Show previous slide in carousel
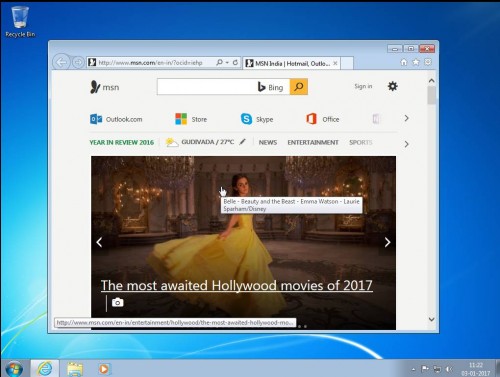The width and height of the screenshot is (500, 377). (x=99, y=242)
